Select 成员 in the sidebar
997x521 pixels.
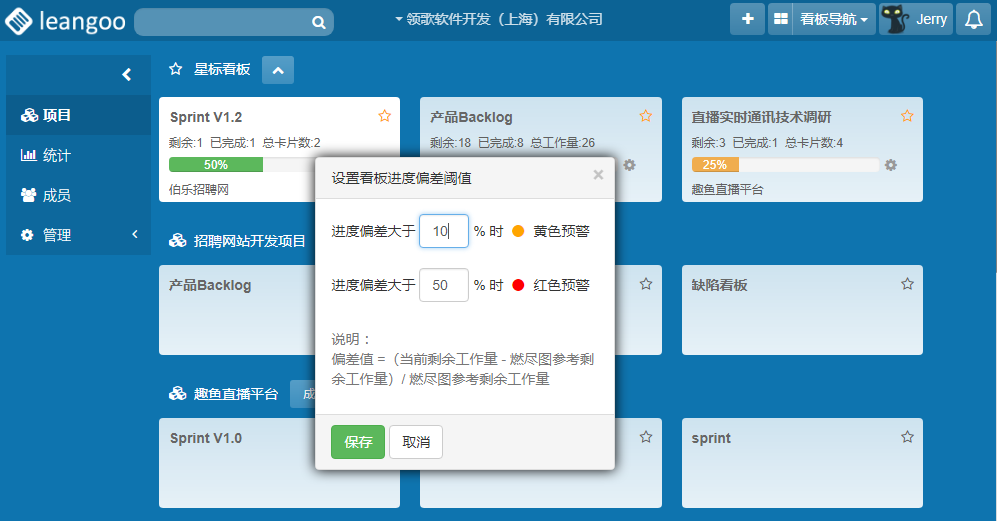point(56,195)
